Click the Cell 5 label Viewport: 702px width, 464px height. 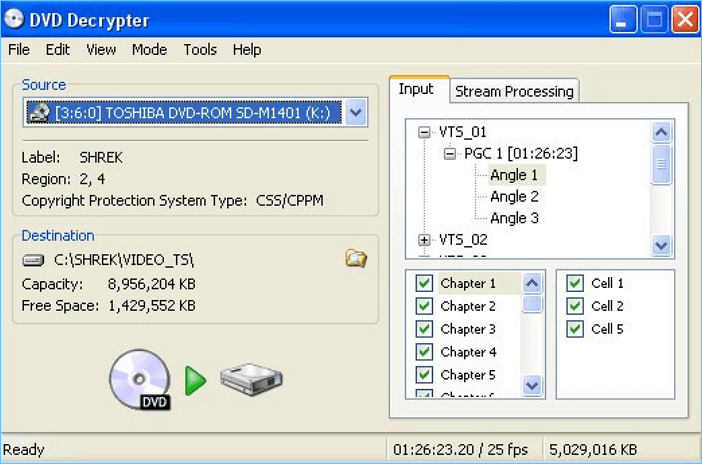coord(607,329)
